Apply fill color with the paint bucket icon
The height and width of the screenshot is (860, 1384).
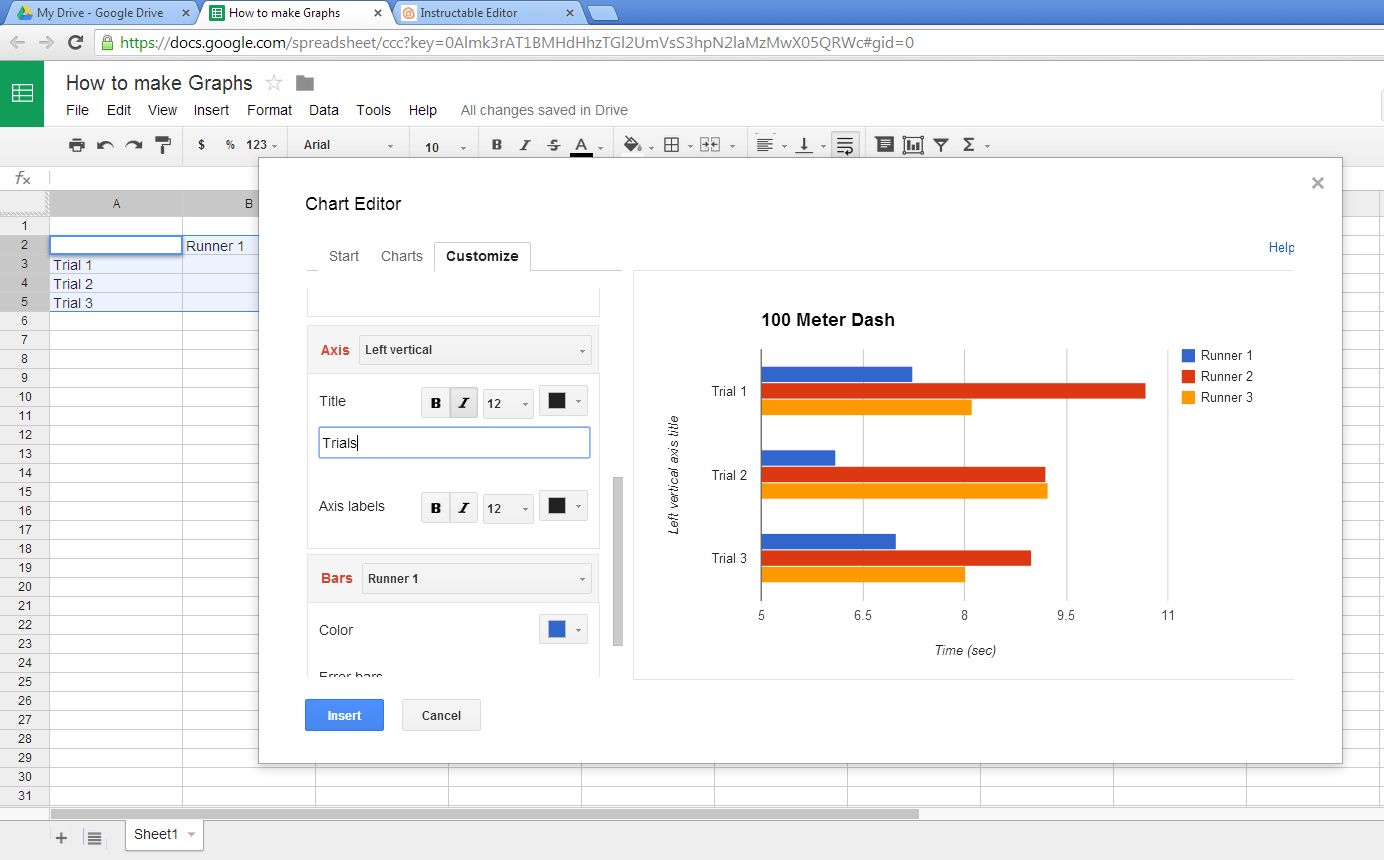click(631, 144)
